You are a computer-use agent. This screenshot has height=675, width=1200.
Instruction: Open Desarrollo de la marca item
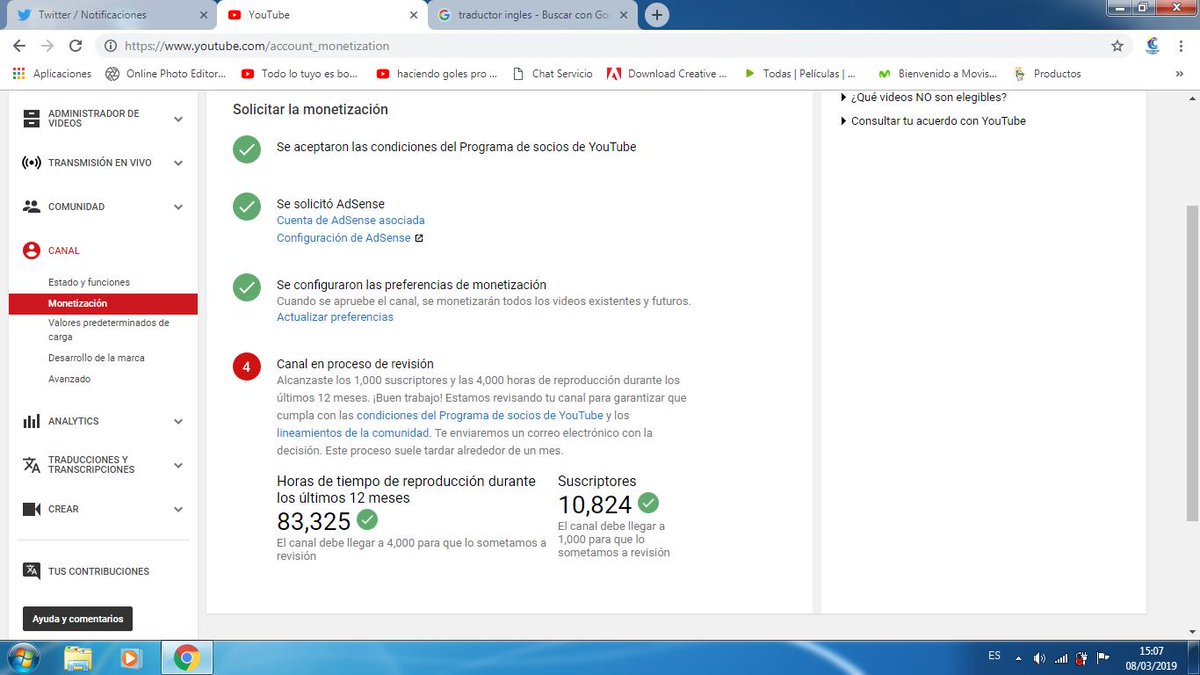(96, 358)
